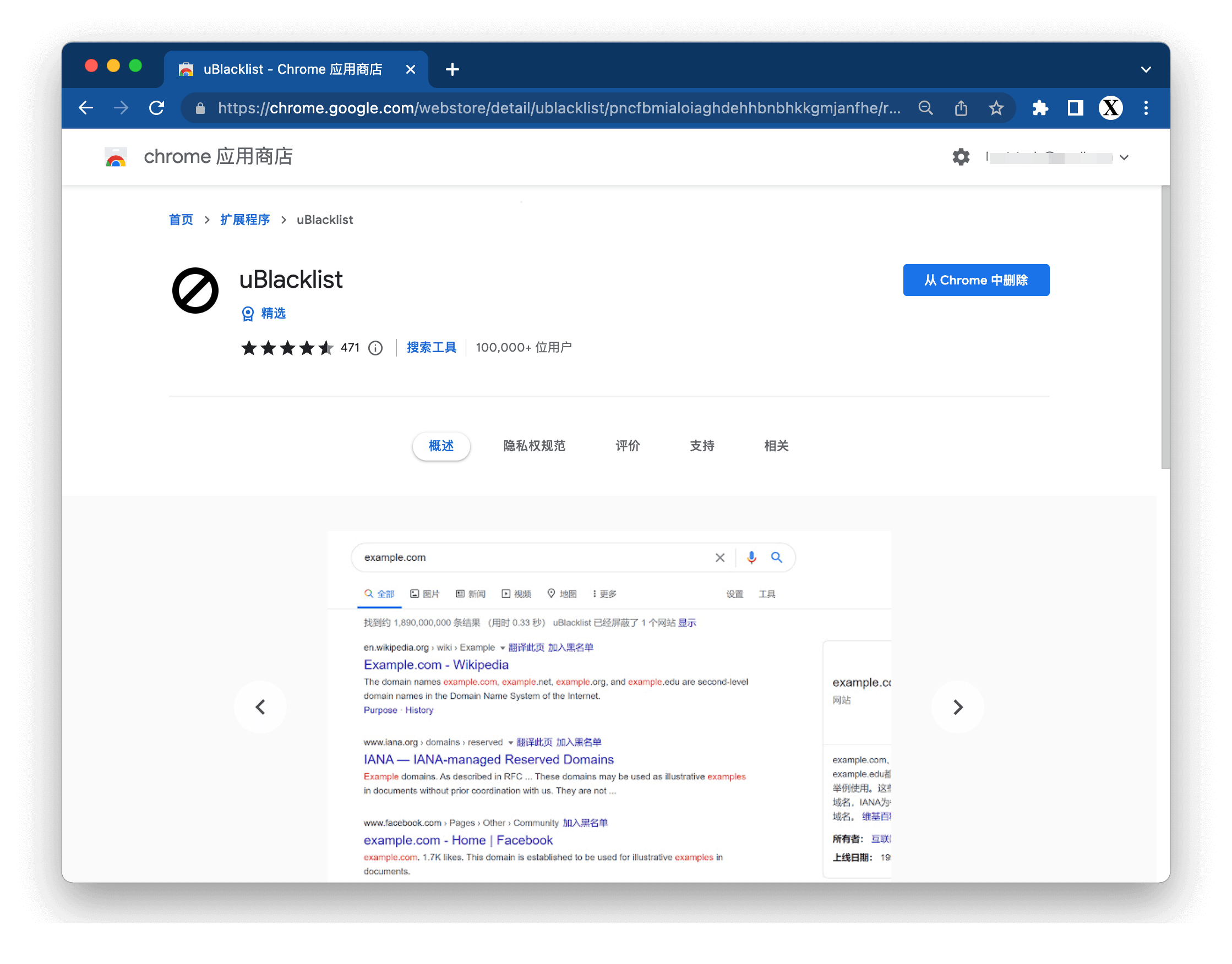1232x964 pixels.
Task: Go to 首页 breadcrumb link
Action: [x=181, y=220]
